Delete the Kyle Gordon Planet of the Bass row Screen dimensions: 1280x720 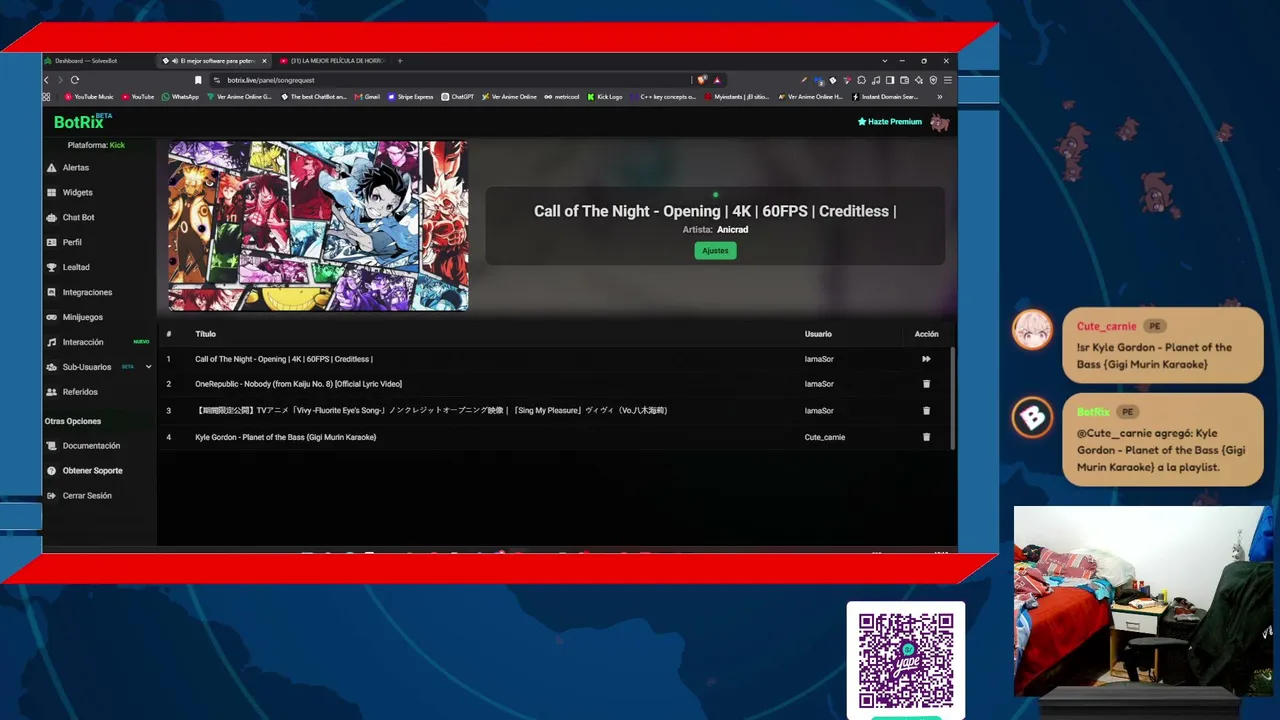[926, 437]
